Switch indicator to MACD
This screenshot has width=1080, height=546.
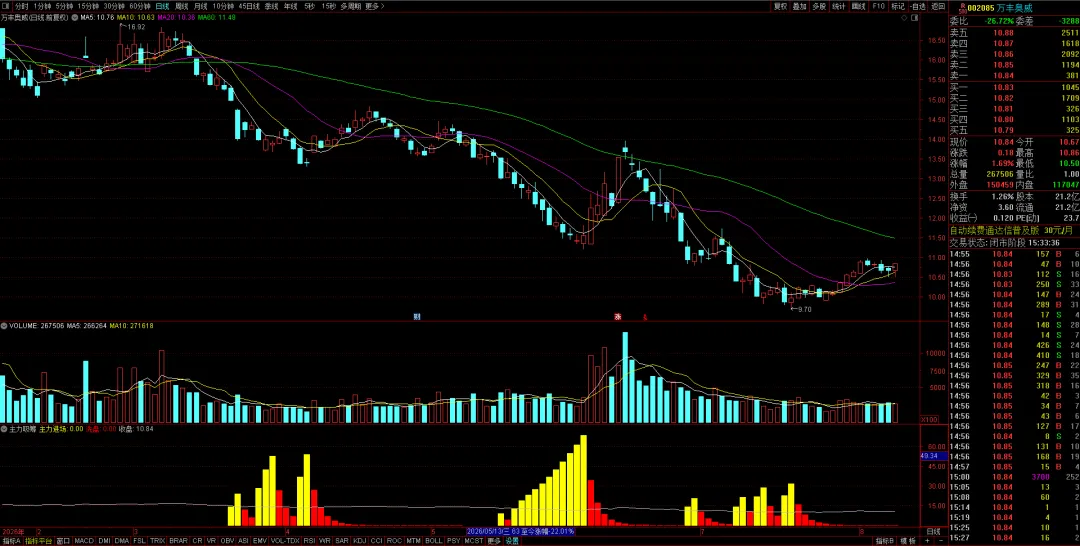[84, 541]
